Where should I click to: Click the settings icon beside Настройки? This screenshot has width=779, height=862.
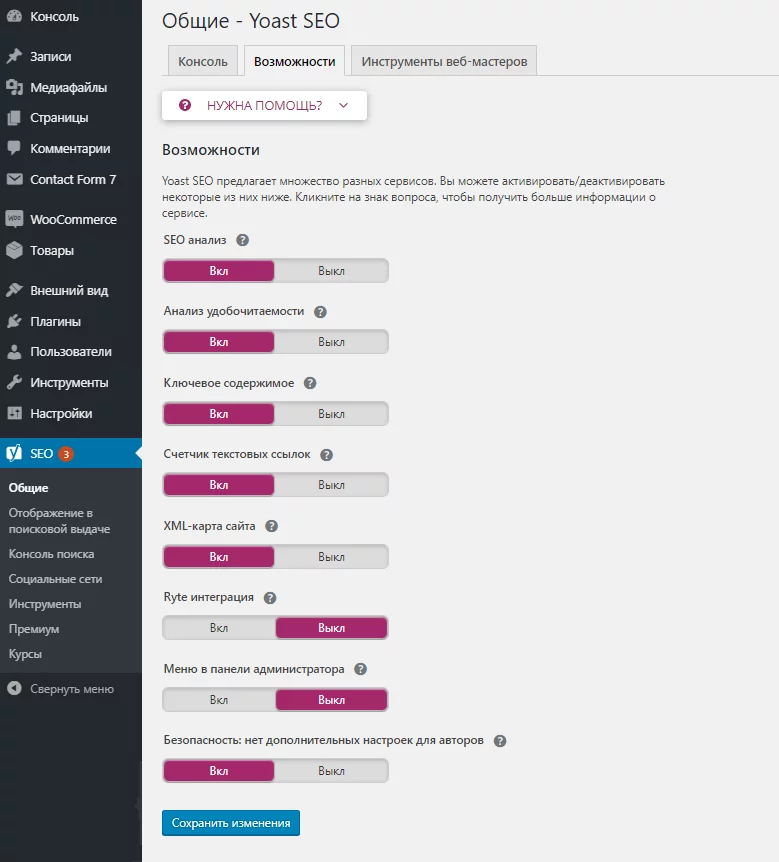14,413
